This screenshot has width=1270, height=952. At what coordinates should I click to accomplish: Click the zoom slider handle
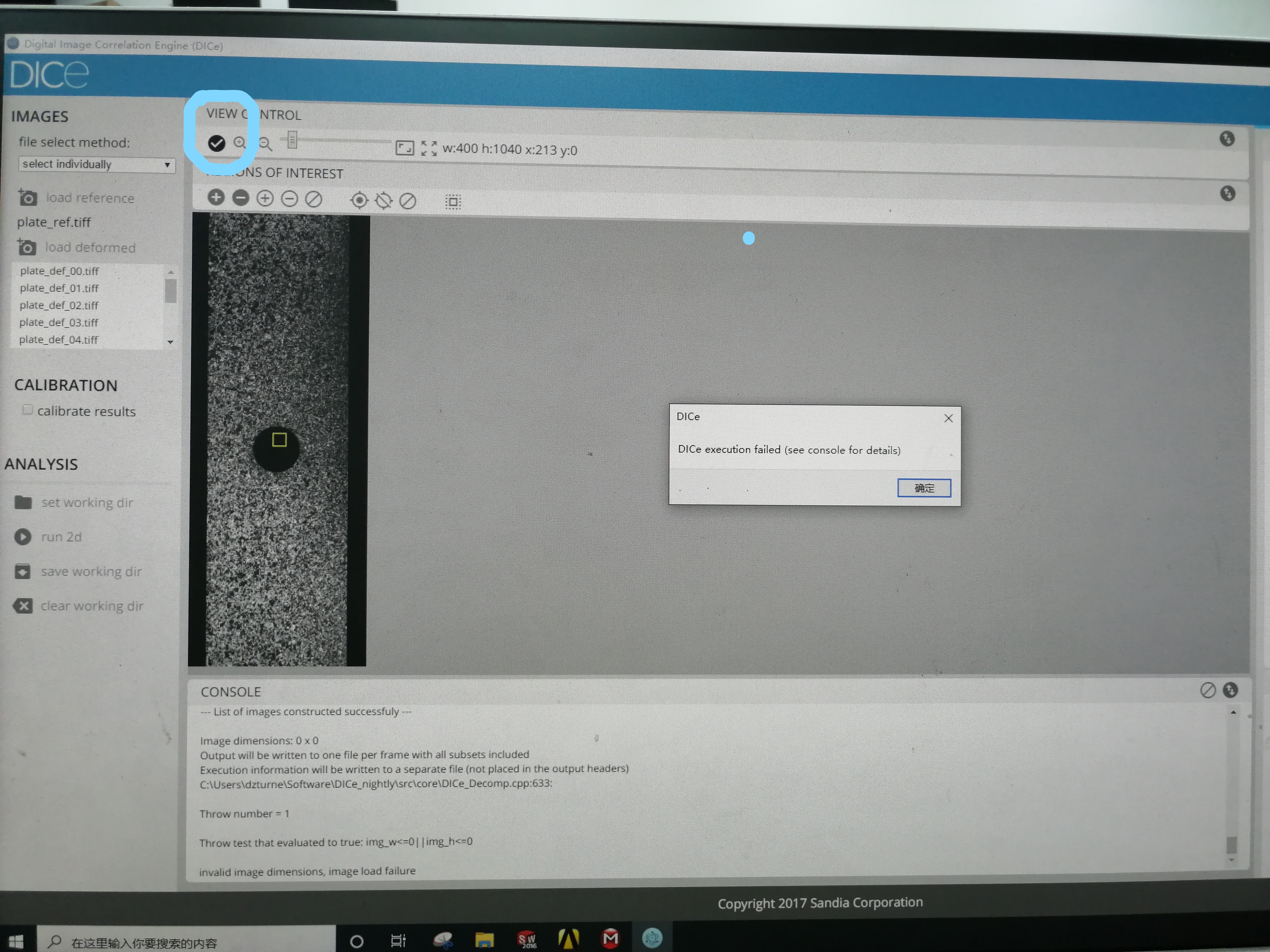pyautogui.click(x=292, y=139)
